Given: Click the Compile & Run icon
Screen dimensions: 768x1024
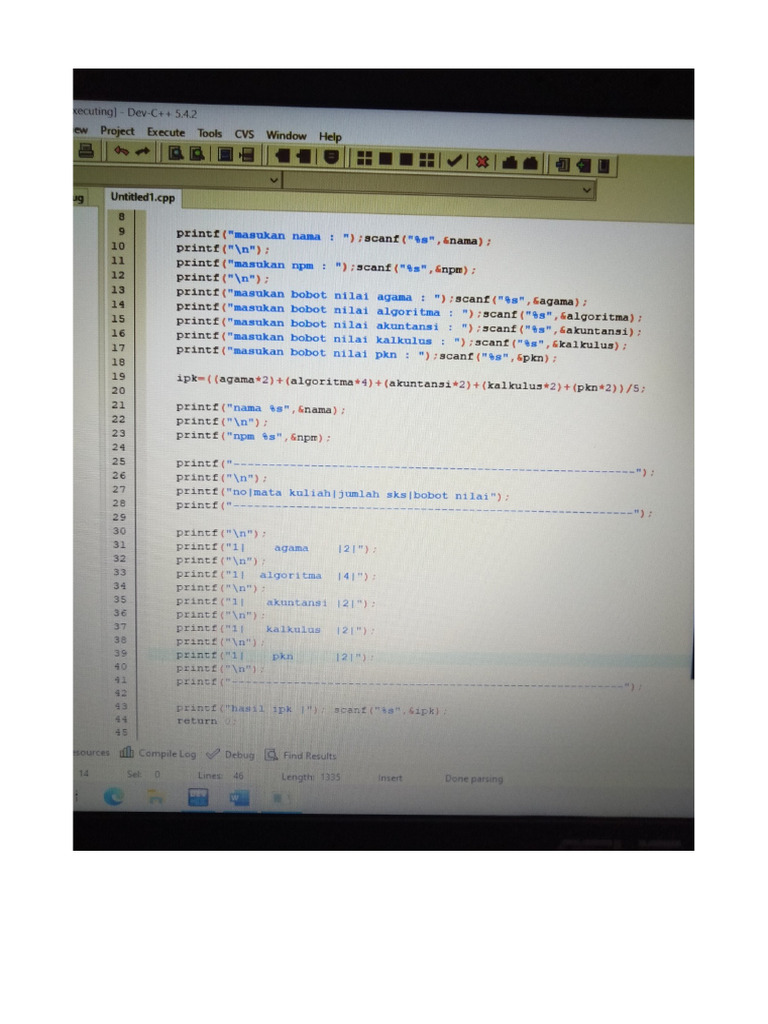Looking at the screenshot, I should point(406,159).
